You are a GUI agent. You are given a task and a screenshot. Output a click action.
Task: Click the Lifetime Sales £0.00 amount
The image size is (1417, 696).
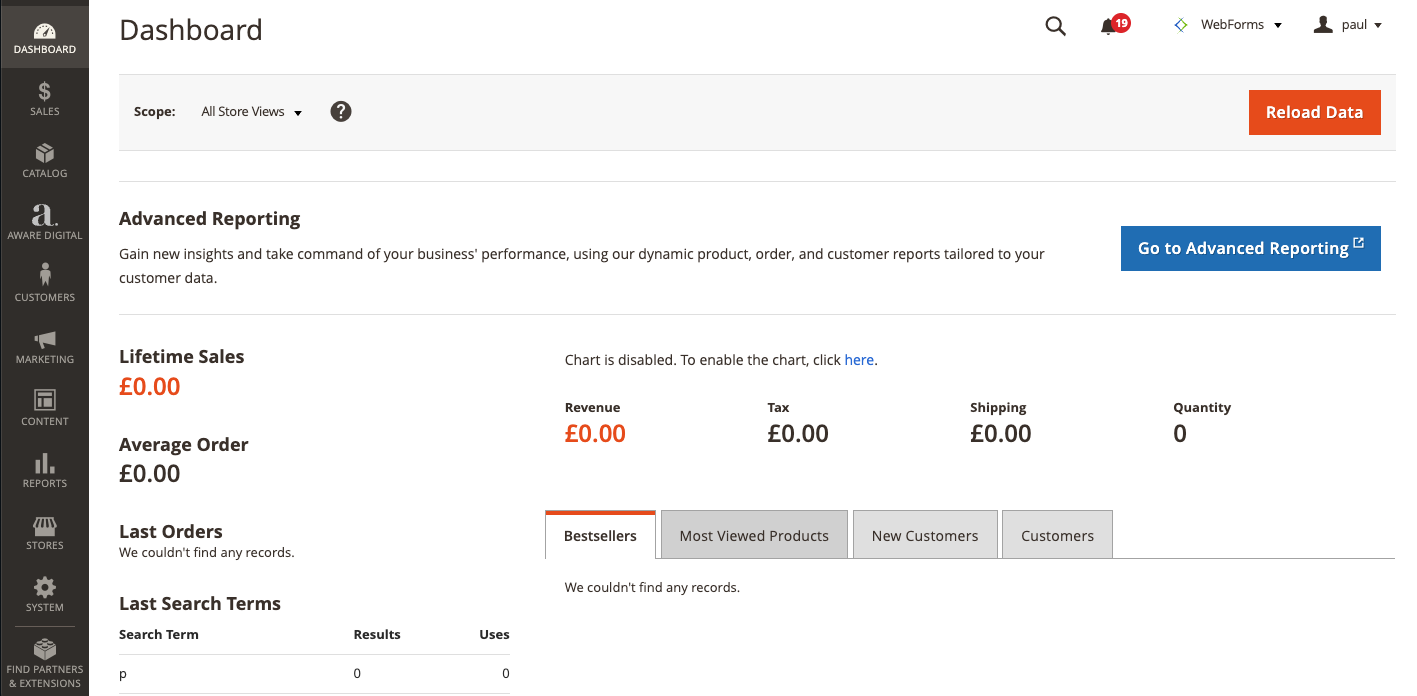click(150, 386)
